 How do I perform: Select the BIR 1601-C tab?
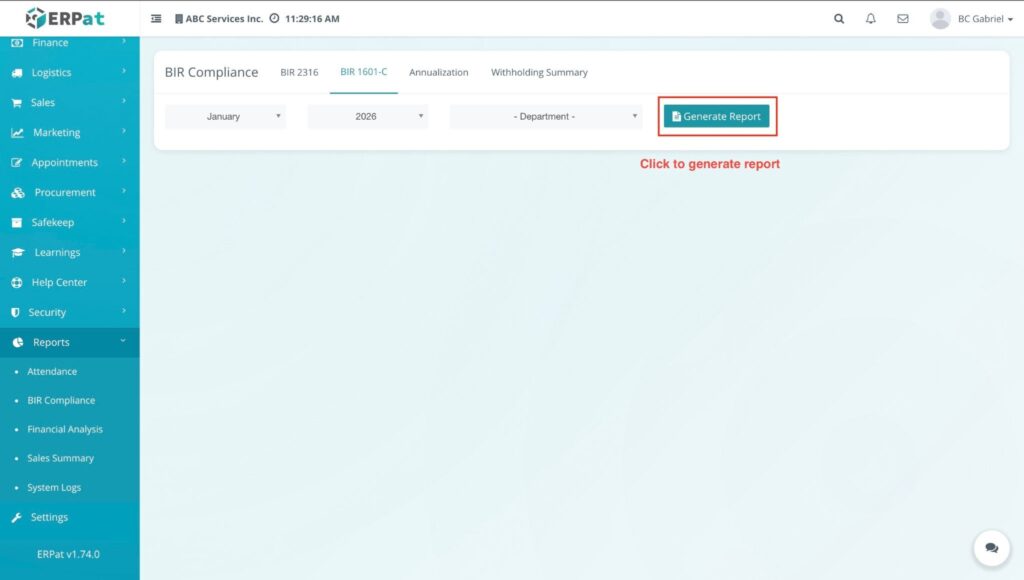[x=364, y=72]
